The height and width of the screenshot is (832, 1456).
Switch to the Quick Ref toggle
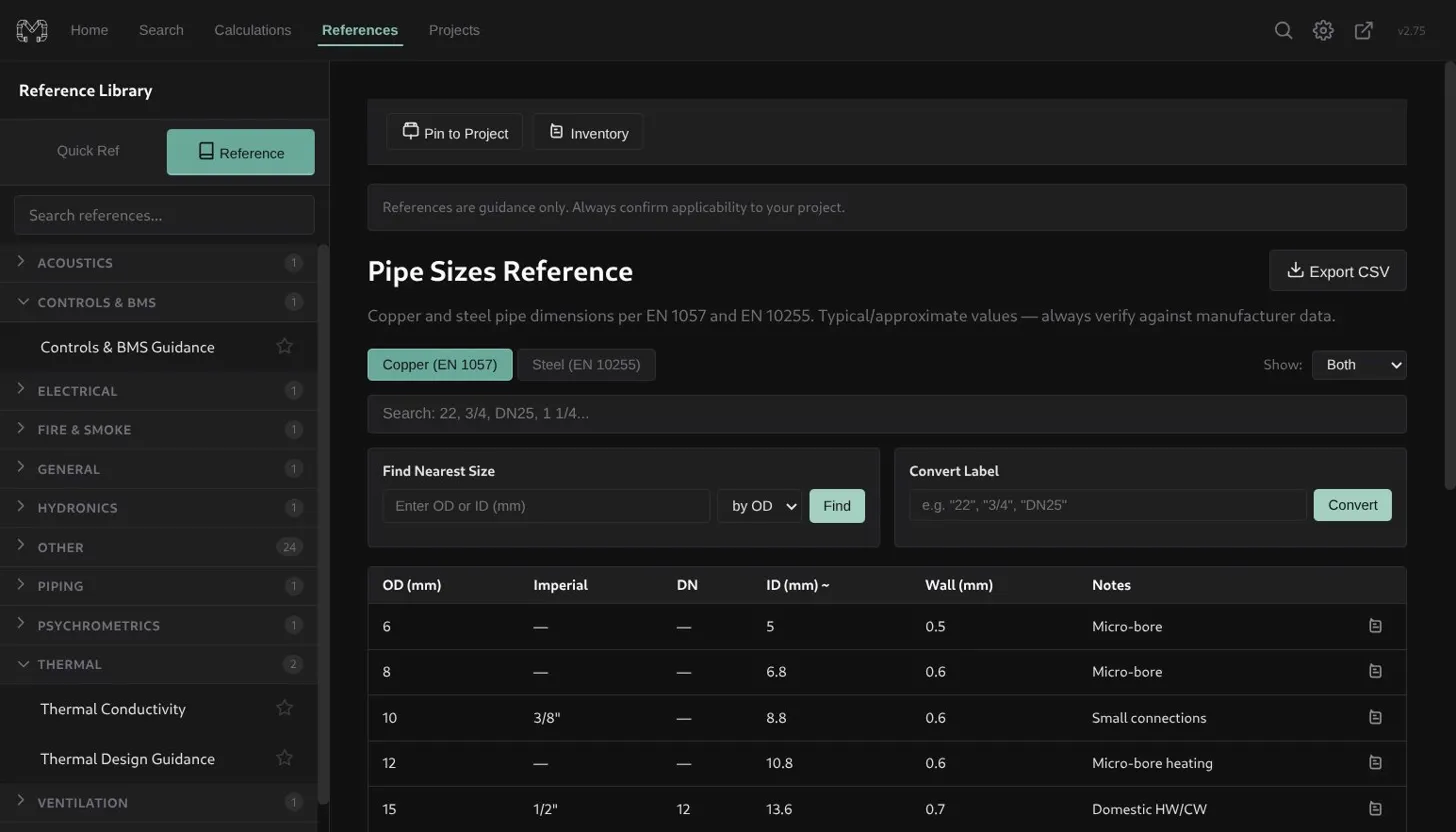coord(87,151)
